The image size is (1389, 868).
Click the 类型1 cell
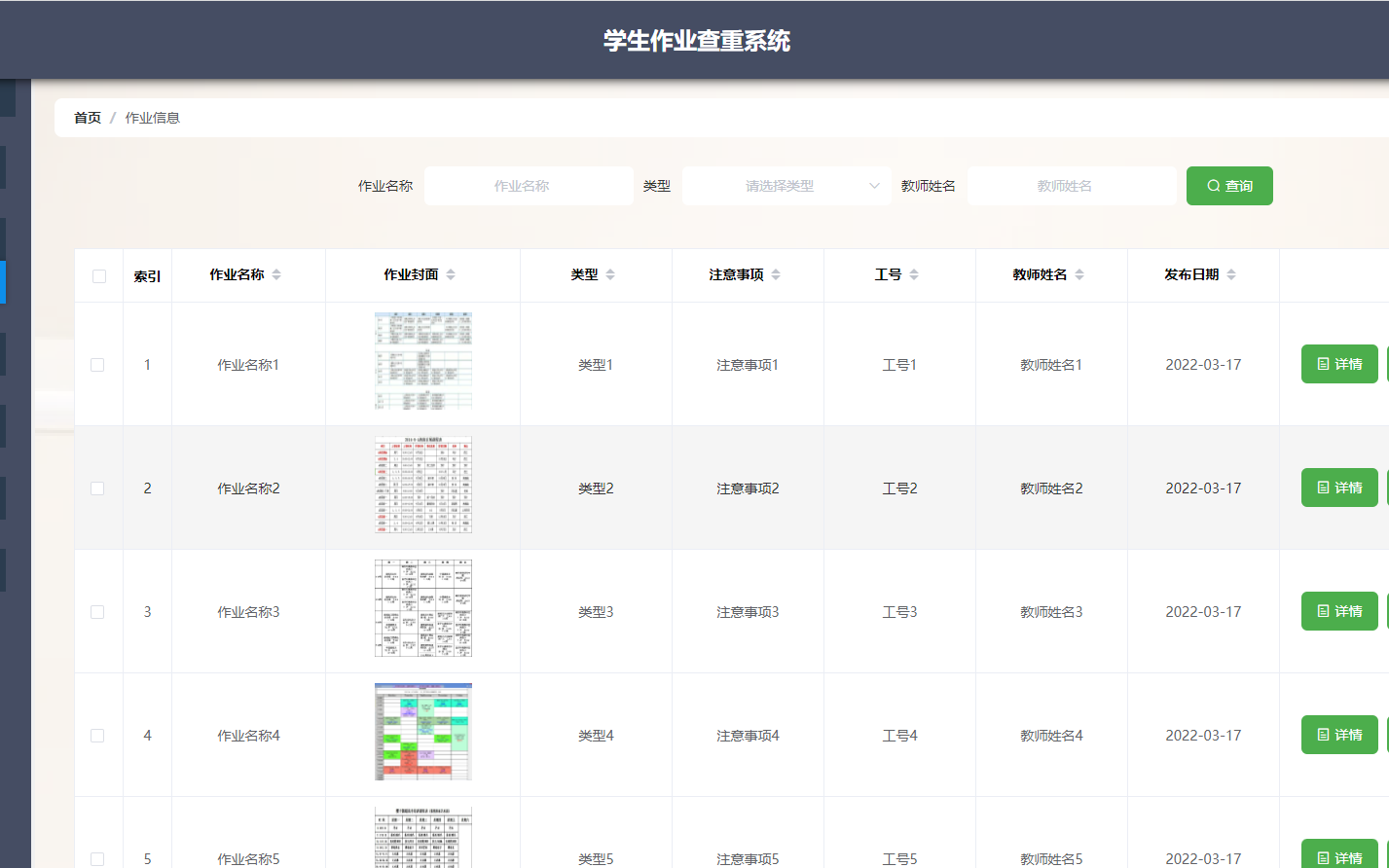[x=596, y=365]
